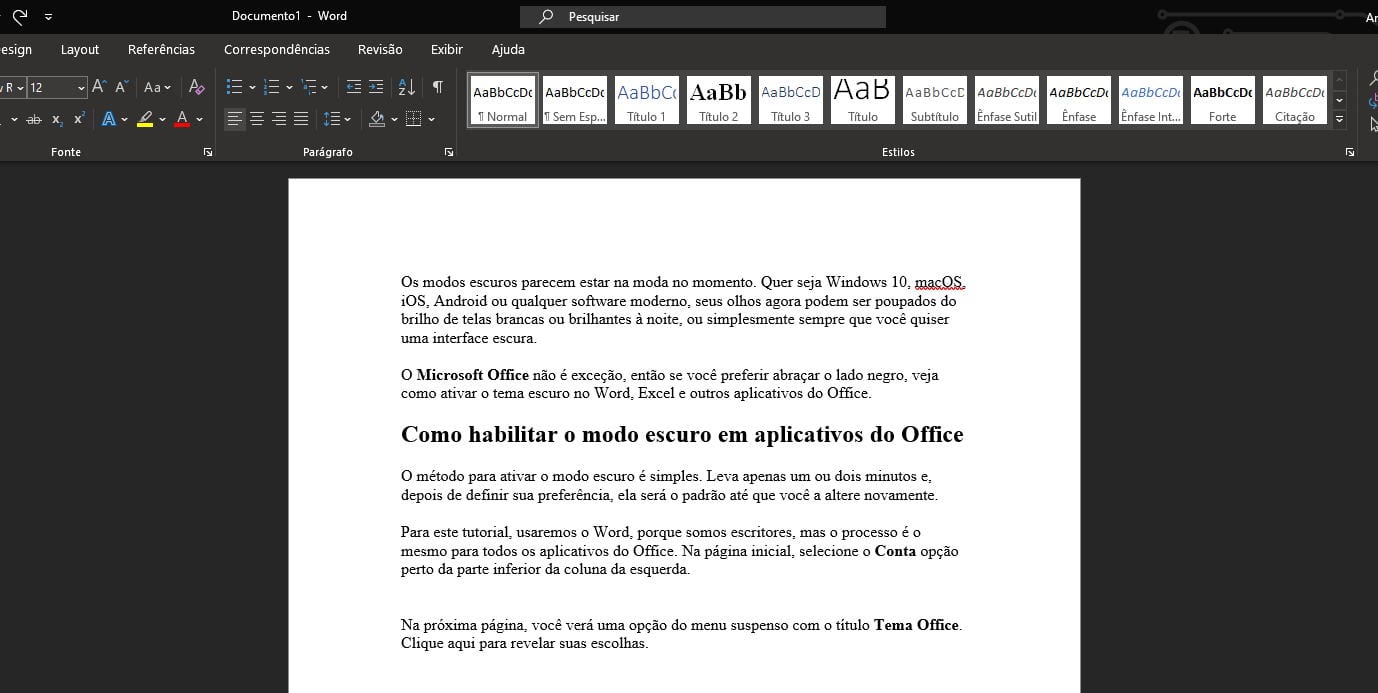
Task: Open the Change Case (Aa) dropdown
Action: tap(157, 87)
